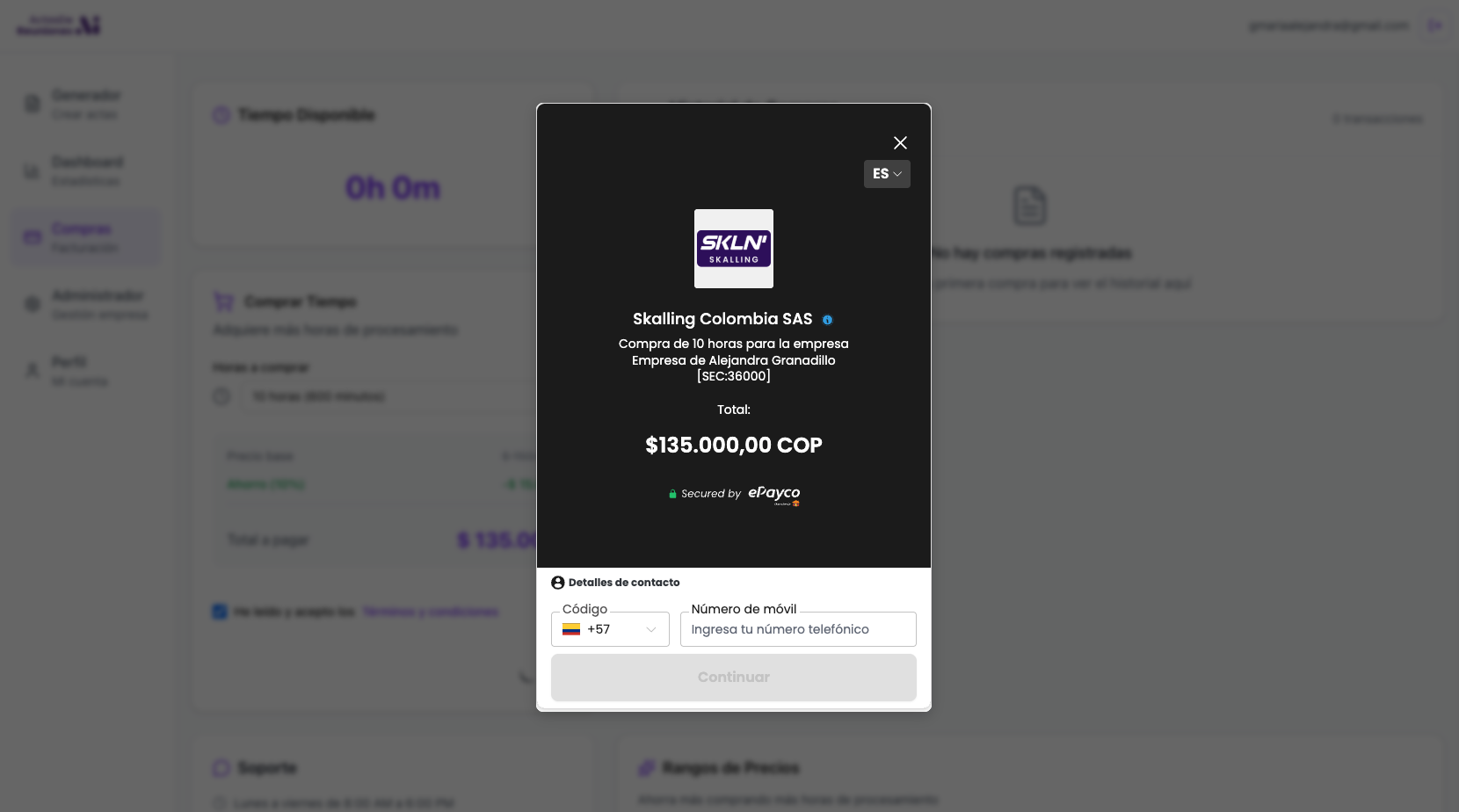1459x812 pixels.
Task: Click the Colombian flag icon in Código
Action: point(571,629)
